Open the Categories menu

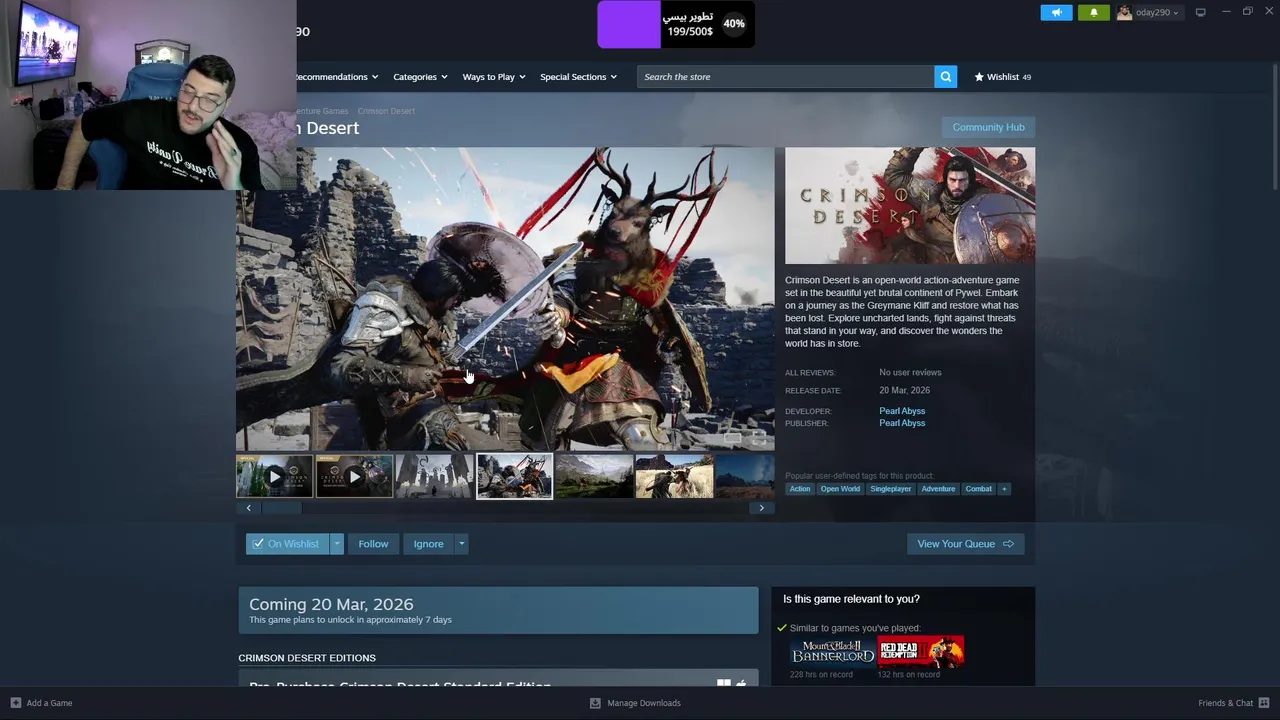tap(420, 77)
